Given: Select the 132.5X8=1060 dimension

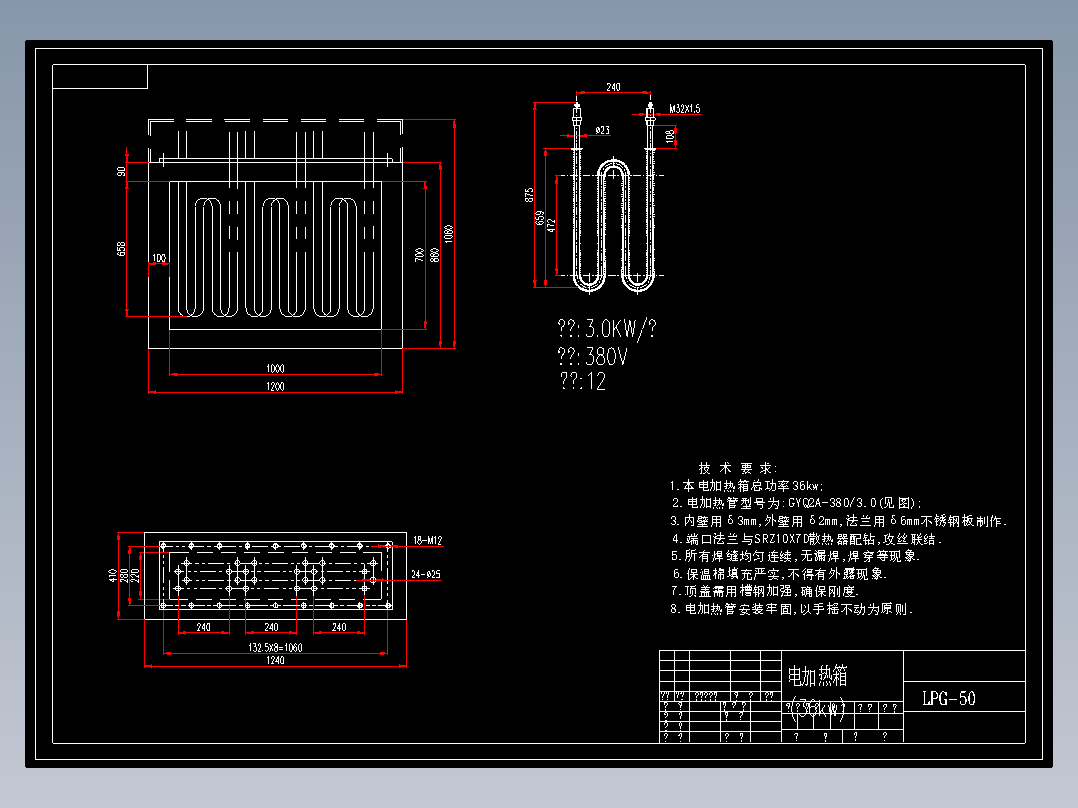Looking at the screenshot, I should click(275, 647).
